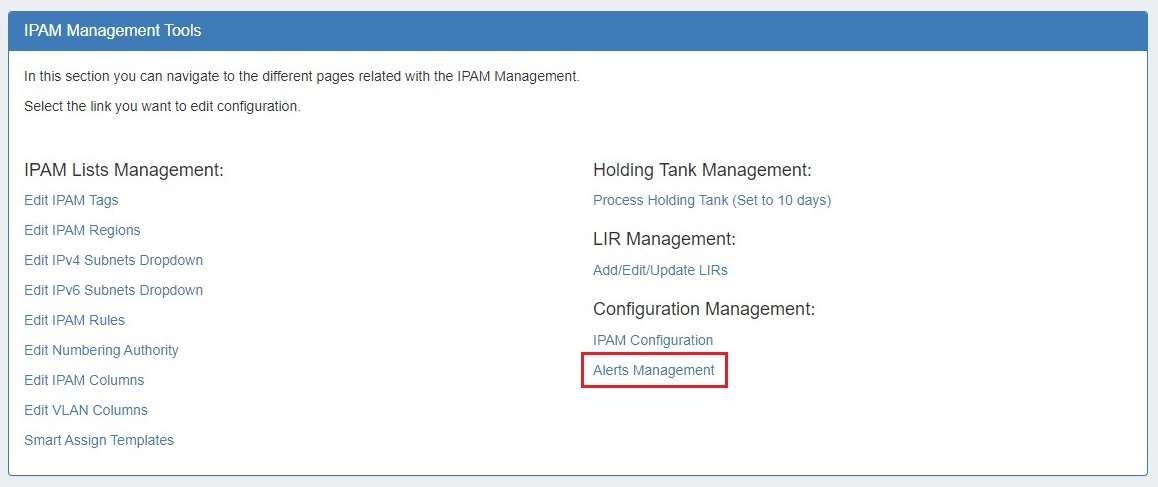Screen dimensions: 1158x487
Task: Click the 'In this section' description text
Action: [x=301, y=76]
